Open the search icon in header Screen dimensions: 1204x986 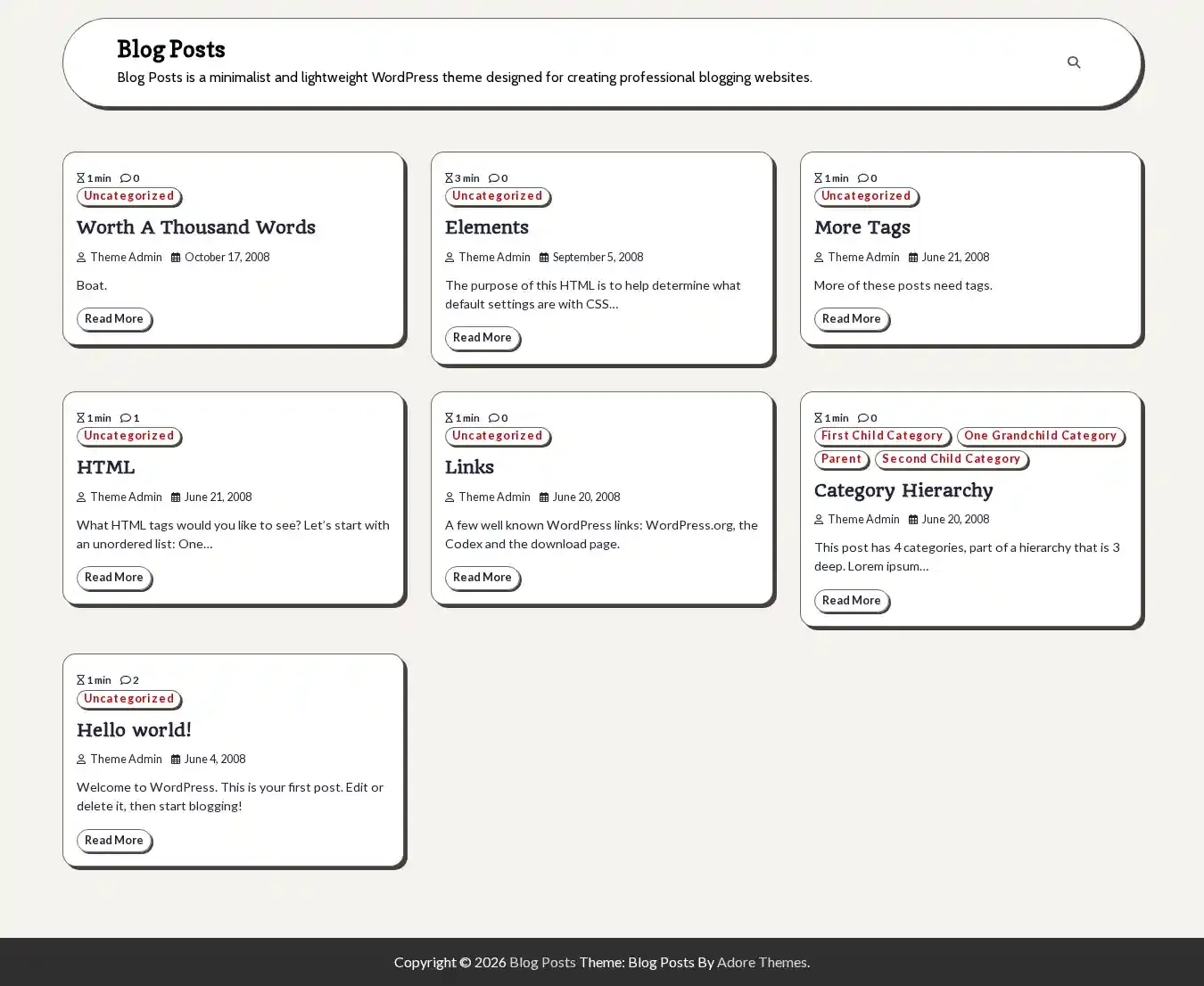(x=1074, y=62)
